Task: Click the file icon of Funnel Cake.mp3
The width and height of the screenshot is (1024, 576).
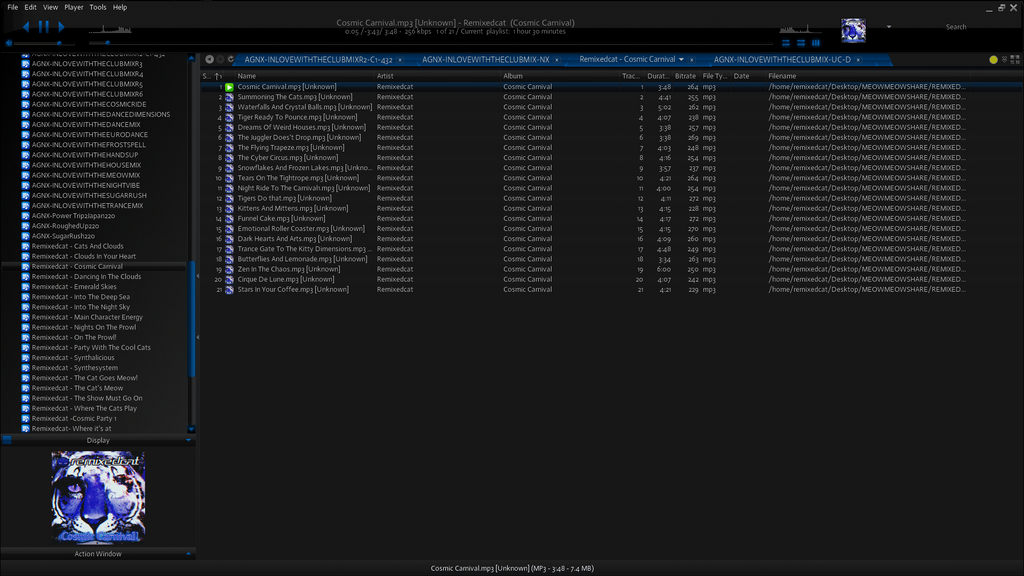Action: click(x=229, y=218)
